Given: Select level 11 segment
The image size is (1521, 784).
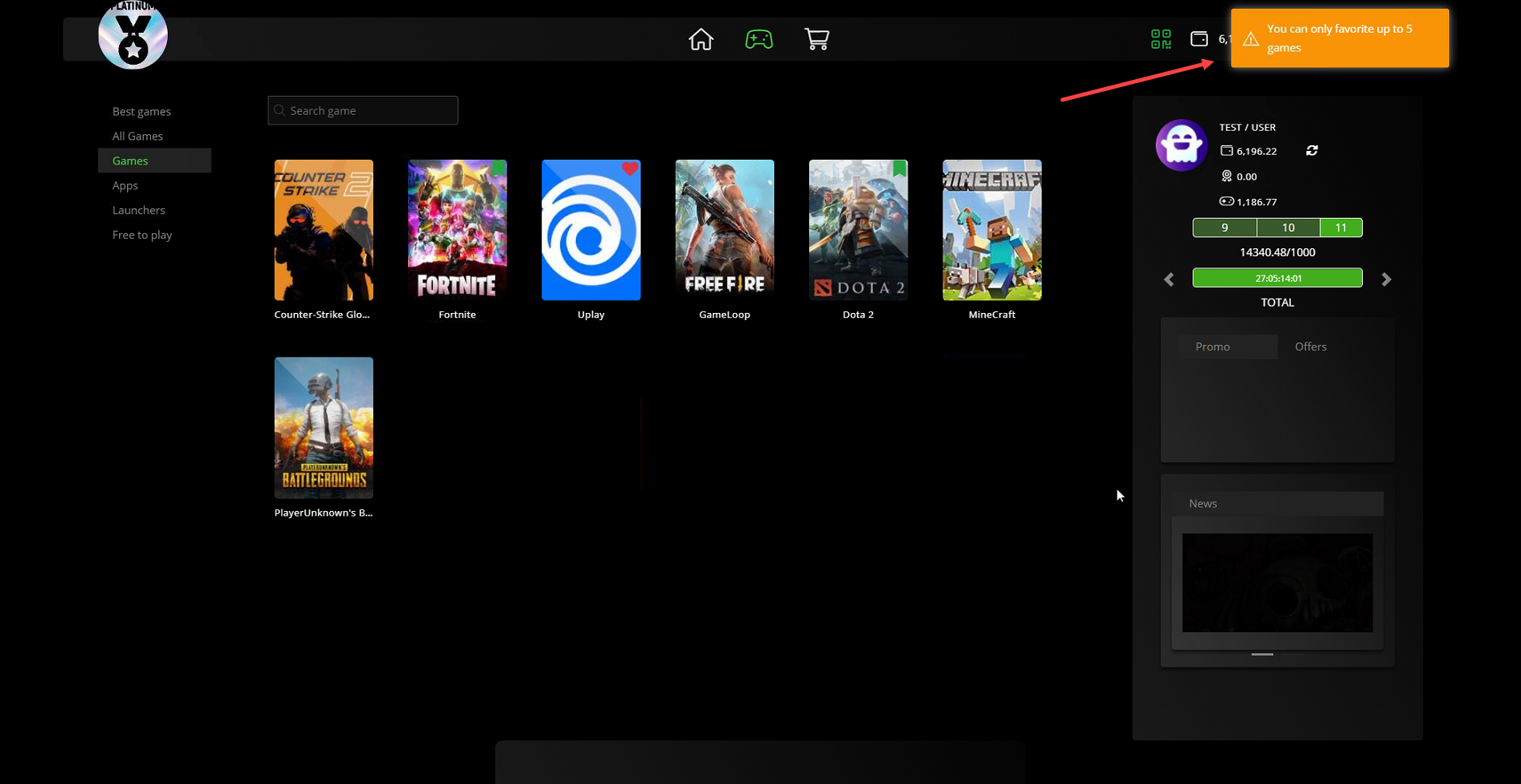Looking at the screenshot, I should pos(1341,228).
